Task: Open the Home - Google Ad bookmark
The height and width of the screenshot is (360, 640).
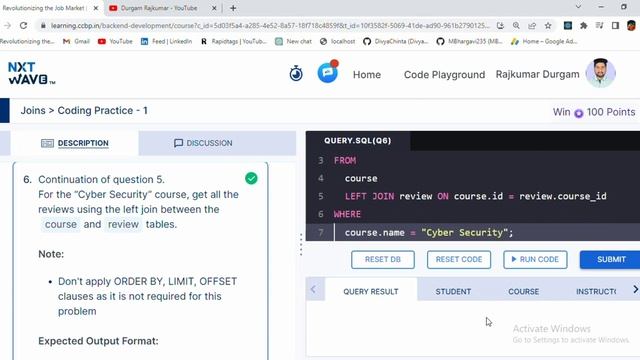Action: pos(544,41)
